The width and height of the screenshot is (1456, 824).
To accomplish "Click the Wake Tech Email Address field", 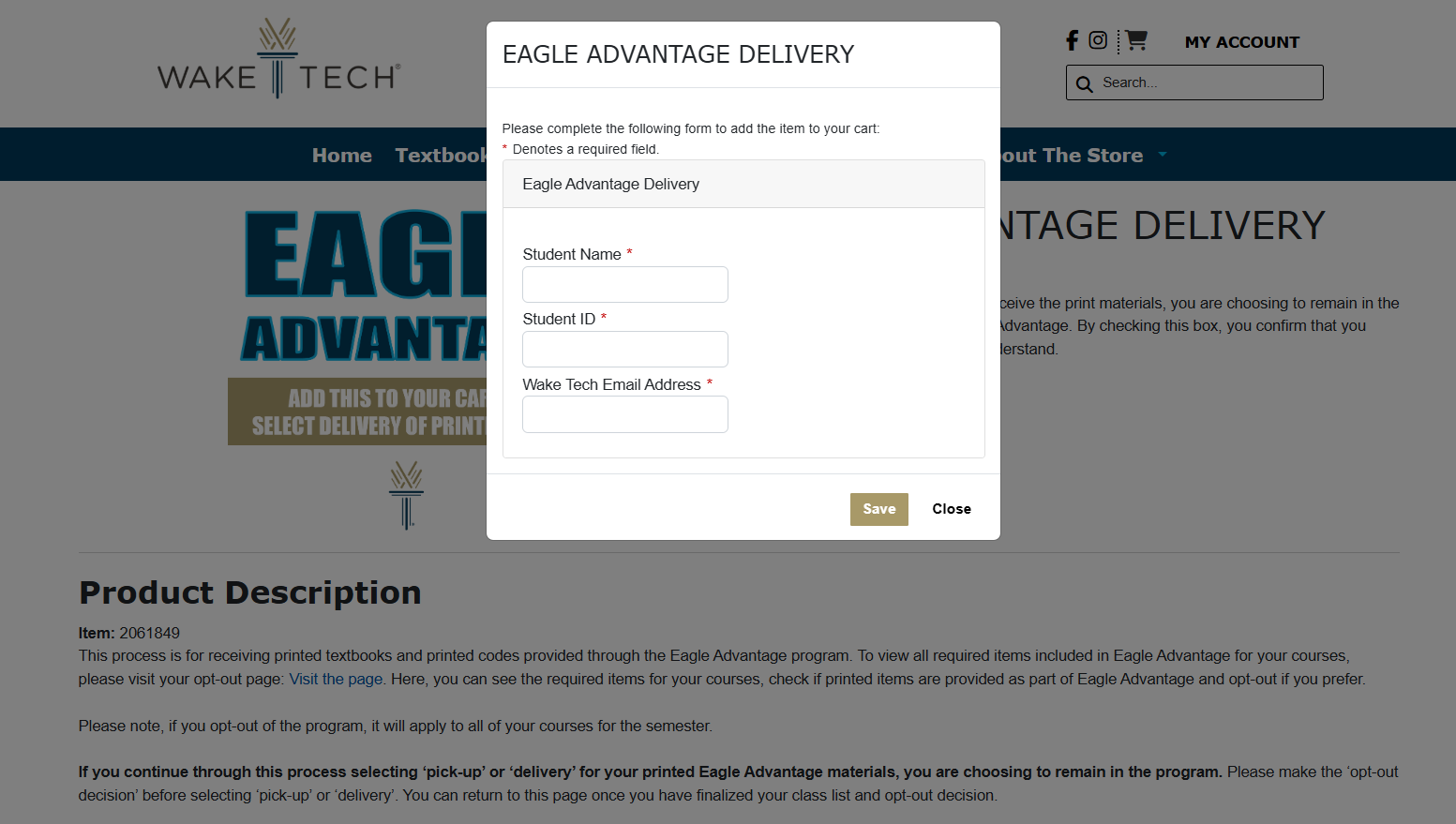I will tap(624, 414).
